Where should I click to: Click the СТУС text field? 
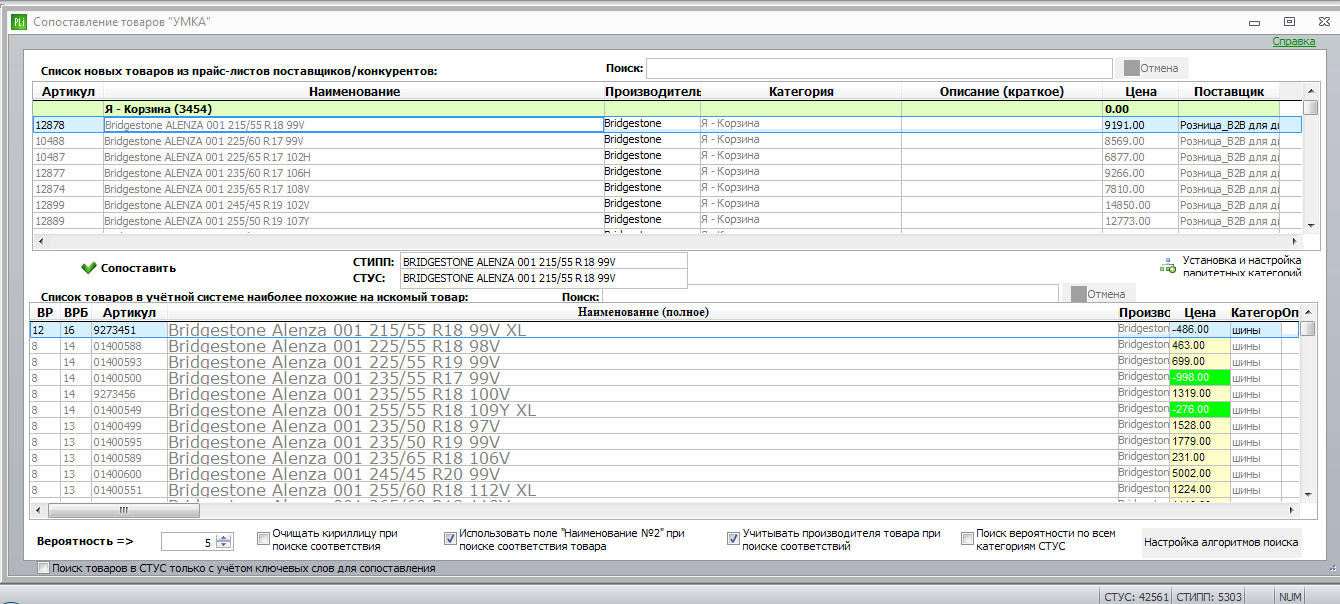click(x=543, y=278)
